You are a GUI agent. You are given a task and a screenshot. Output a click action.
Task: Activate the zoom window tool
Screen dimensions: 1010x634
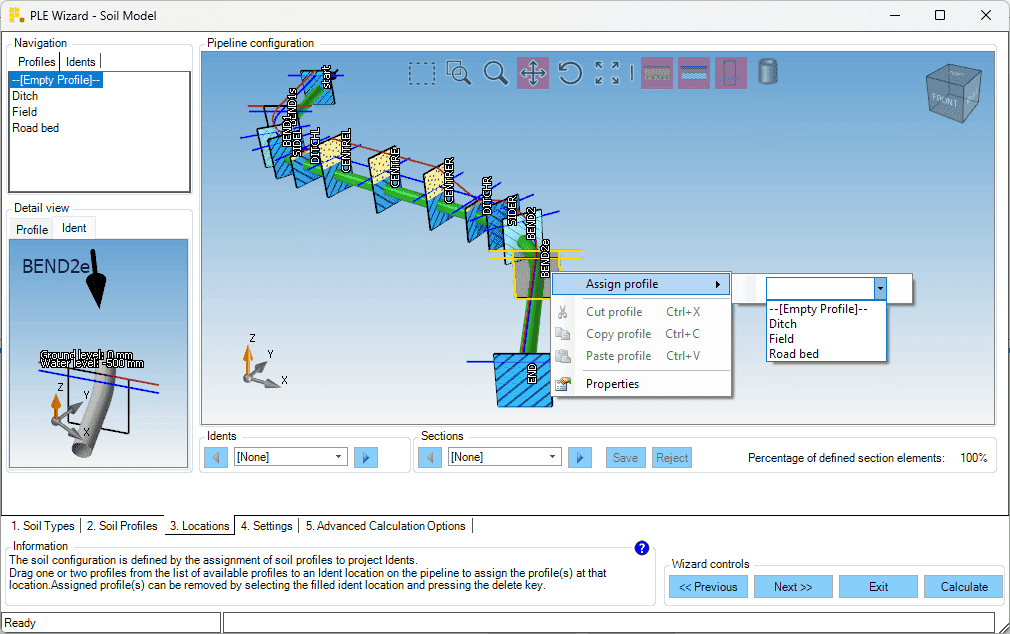pyautogui.click(x=459, y=73)
